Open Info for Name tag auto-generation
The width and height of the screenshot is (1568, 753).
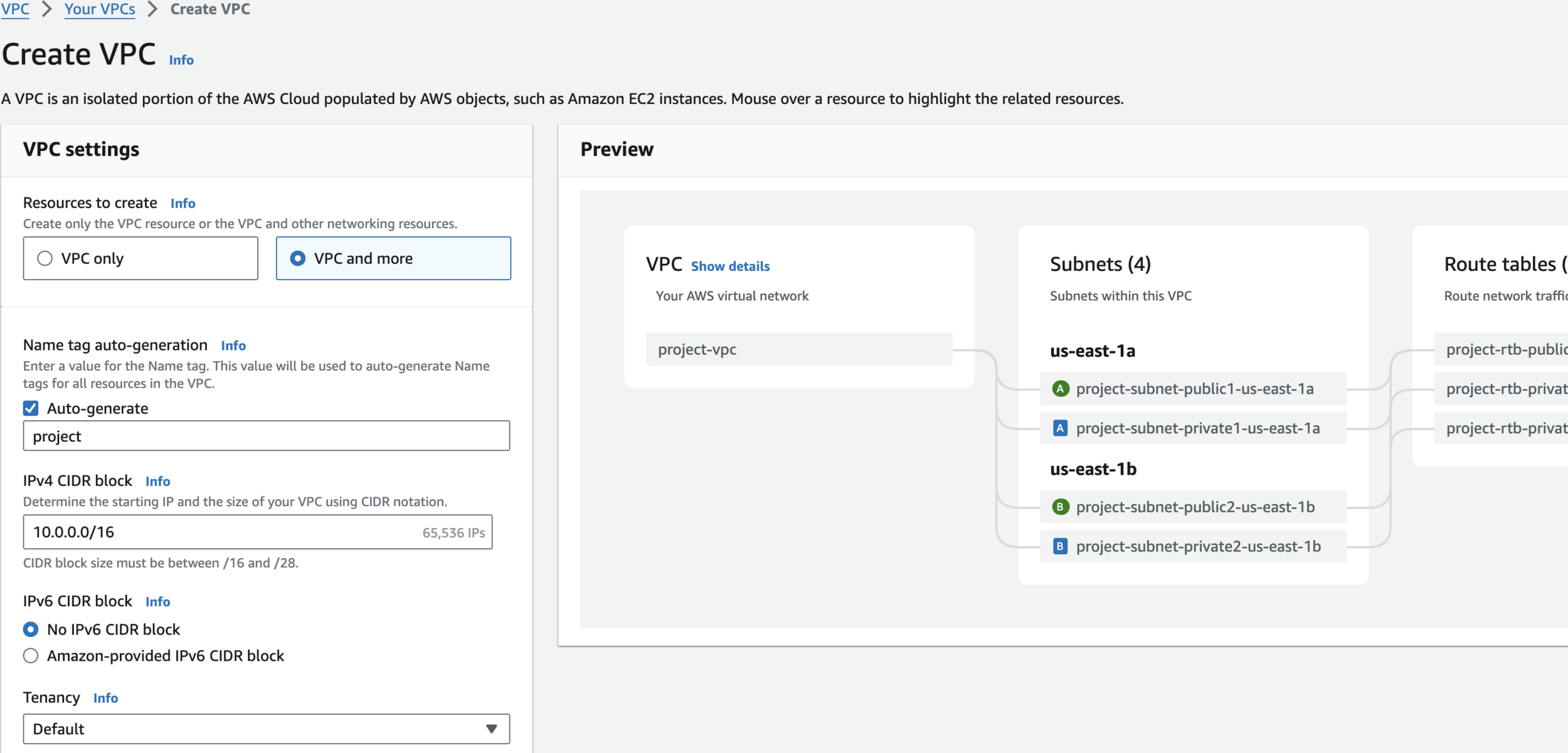coord(233,345)
